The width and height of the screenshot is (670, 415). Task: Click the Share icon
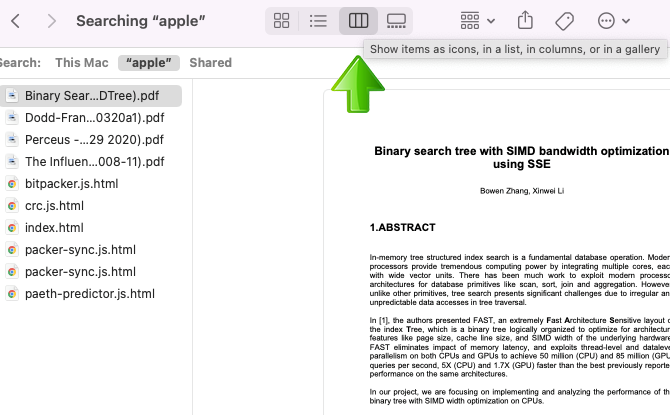tap(525, 21)
